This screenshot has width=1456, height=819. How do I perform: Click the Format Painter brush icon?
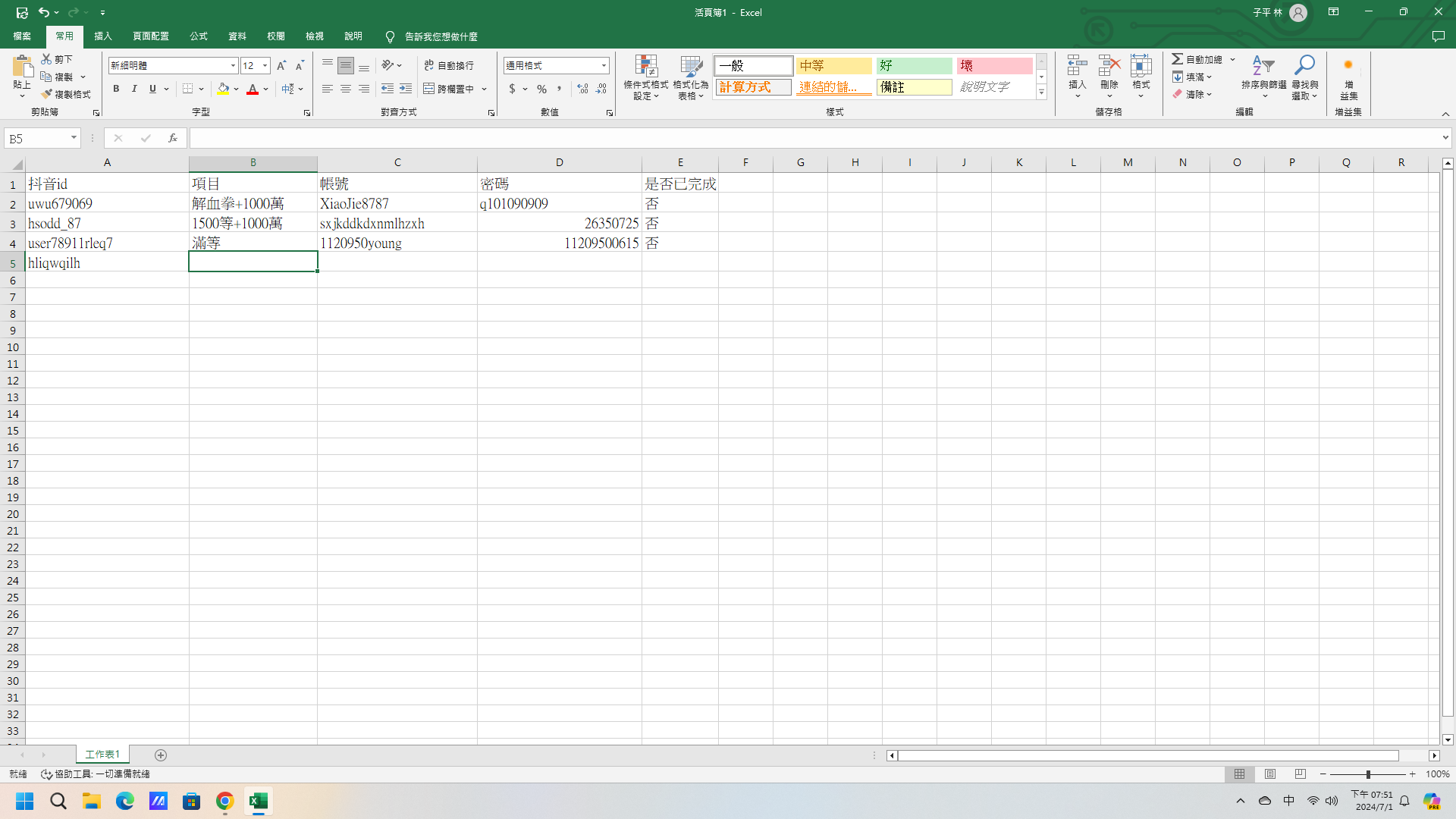point(46,94)
